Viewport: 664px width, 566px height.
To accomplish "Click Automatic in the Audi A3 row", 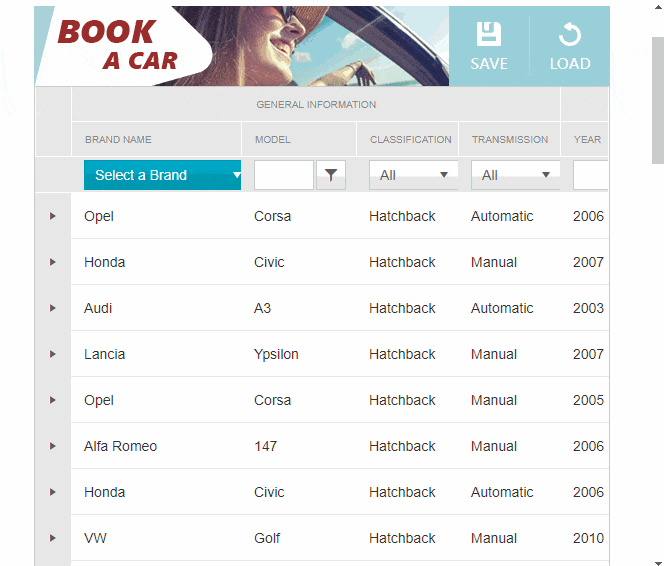I will (x=502, y=308).
